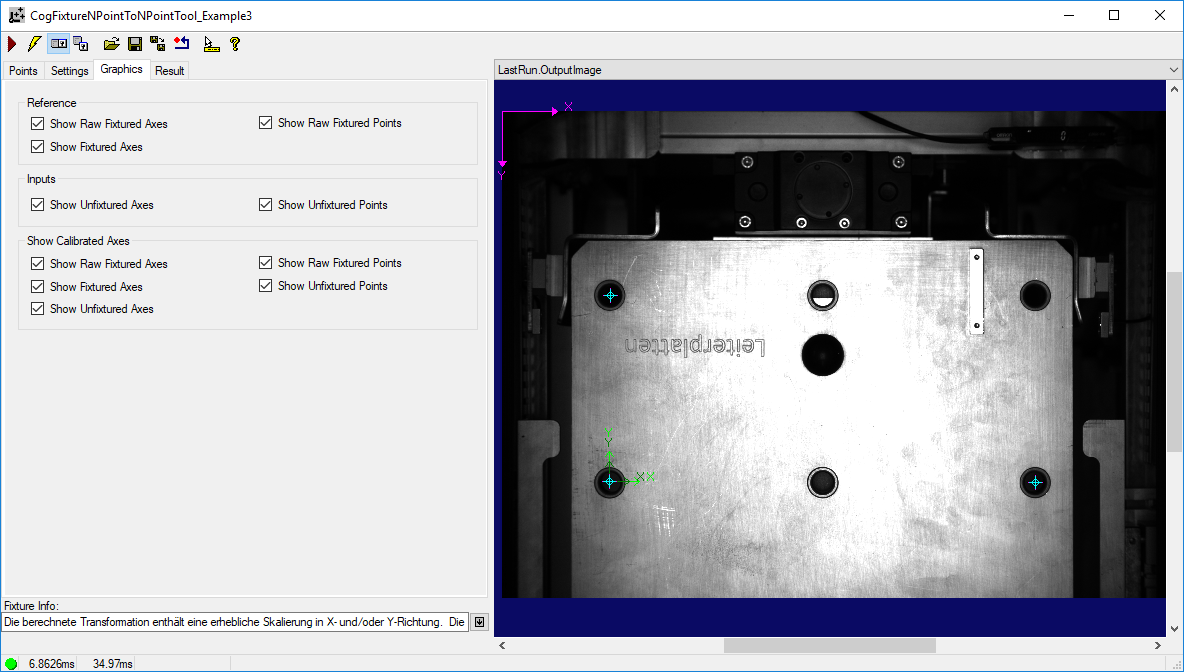
Task: Click the save floppy disk icon
Action: point(135,45)
